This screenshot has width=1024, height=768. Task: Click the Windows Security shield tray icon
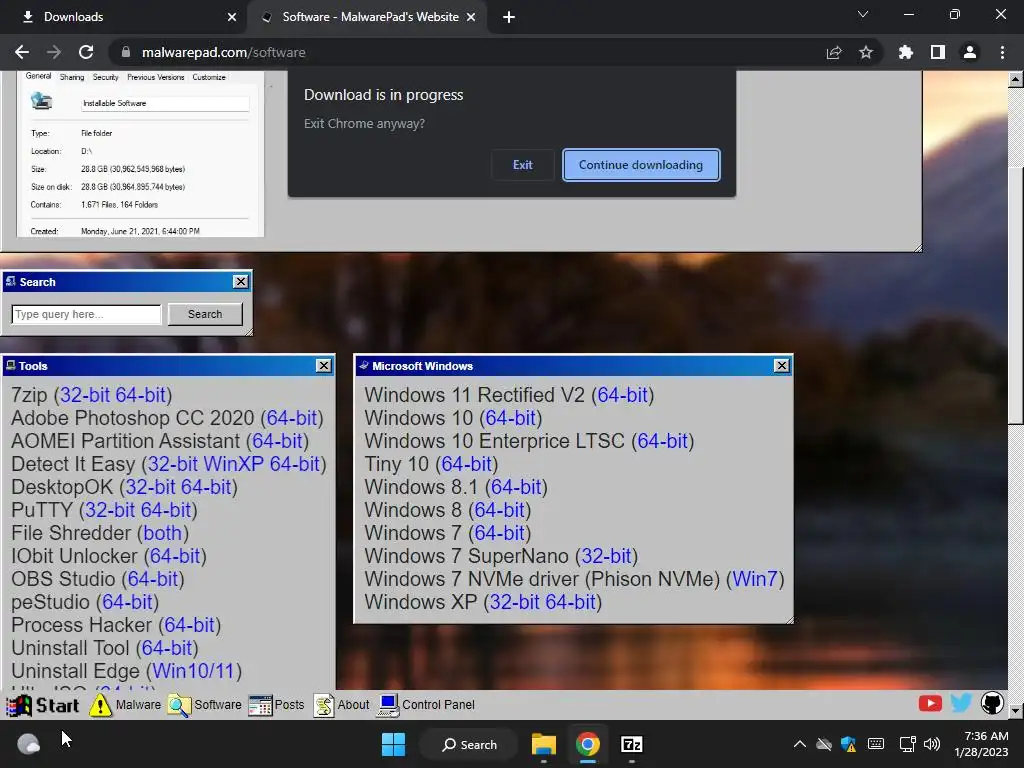pyautogui.click(x=848, y=744)
